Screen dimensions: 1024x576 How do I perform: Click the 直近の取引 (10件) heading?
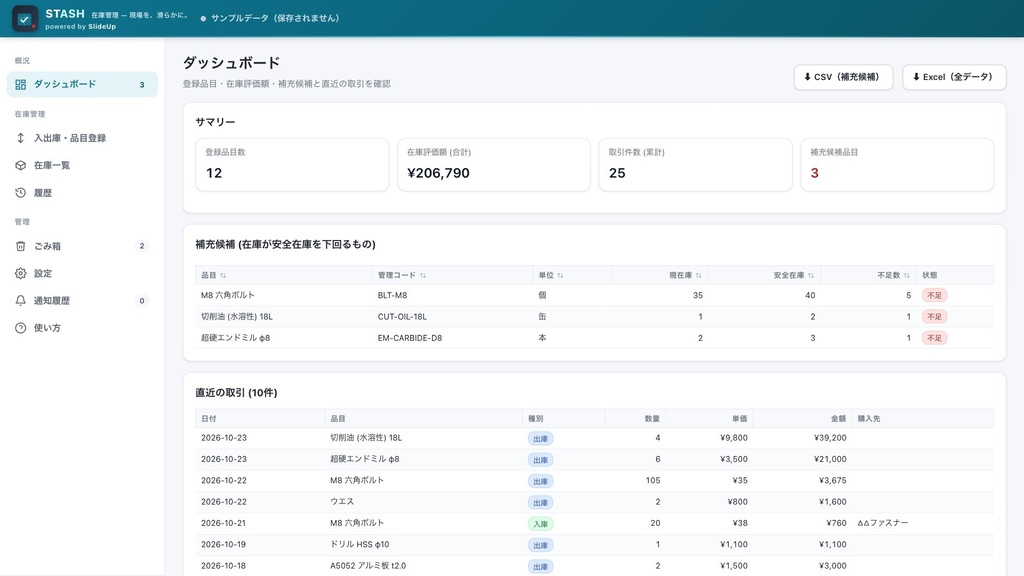point(236,392)
